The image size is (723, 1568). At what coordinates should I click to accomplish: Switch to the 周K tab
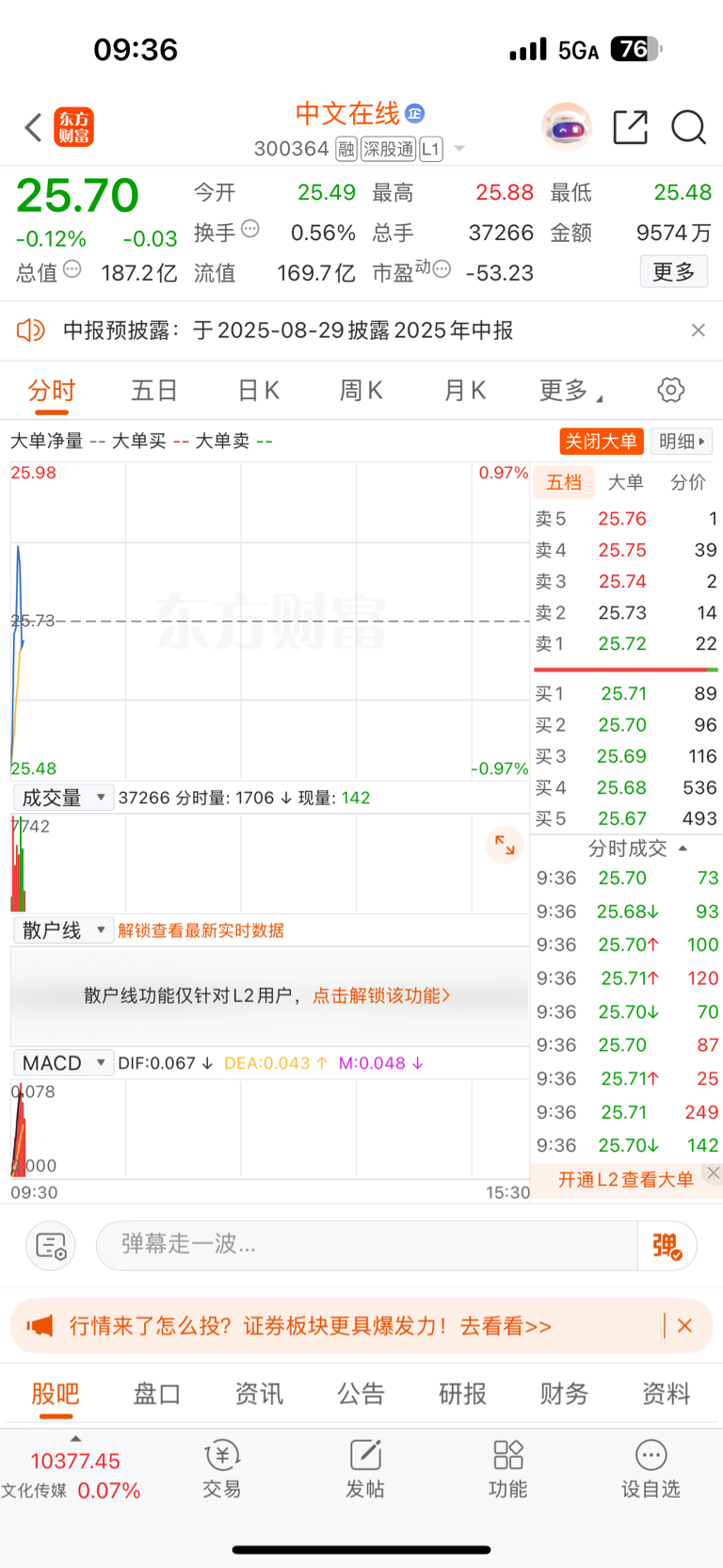pos(361,390)
